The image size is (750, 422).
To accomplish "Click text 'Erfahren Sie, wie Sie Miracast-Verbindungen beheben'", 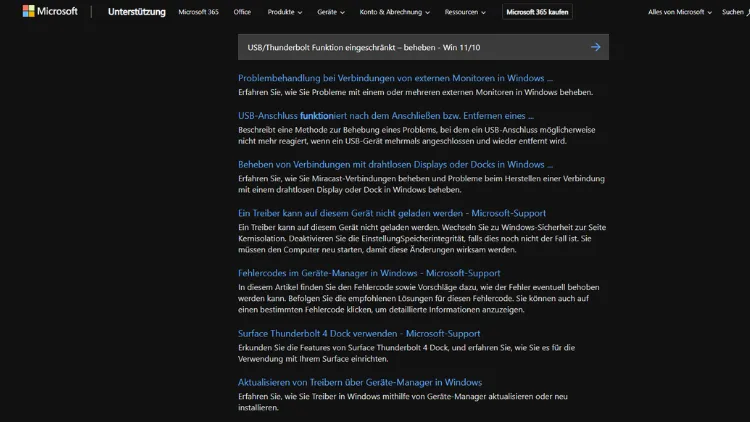I will (331, 178).
